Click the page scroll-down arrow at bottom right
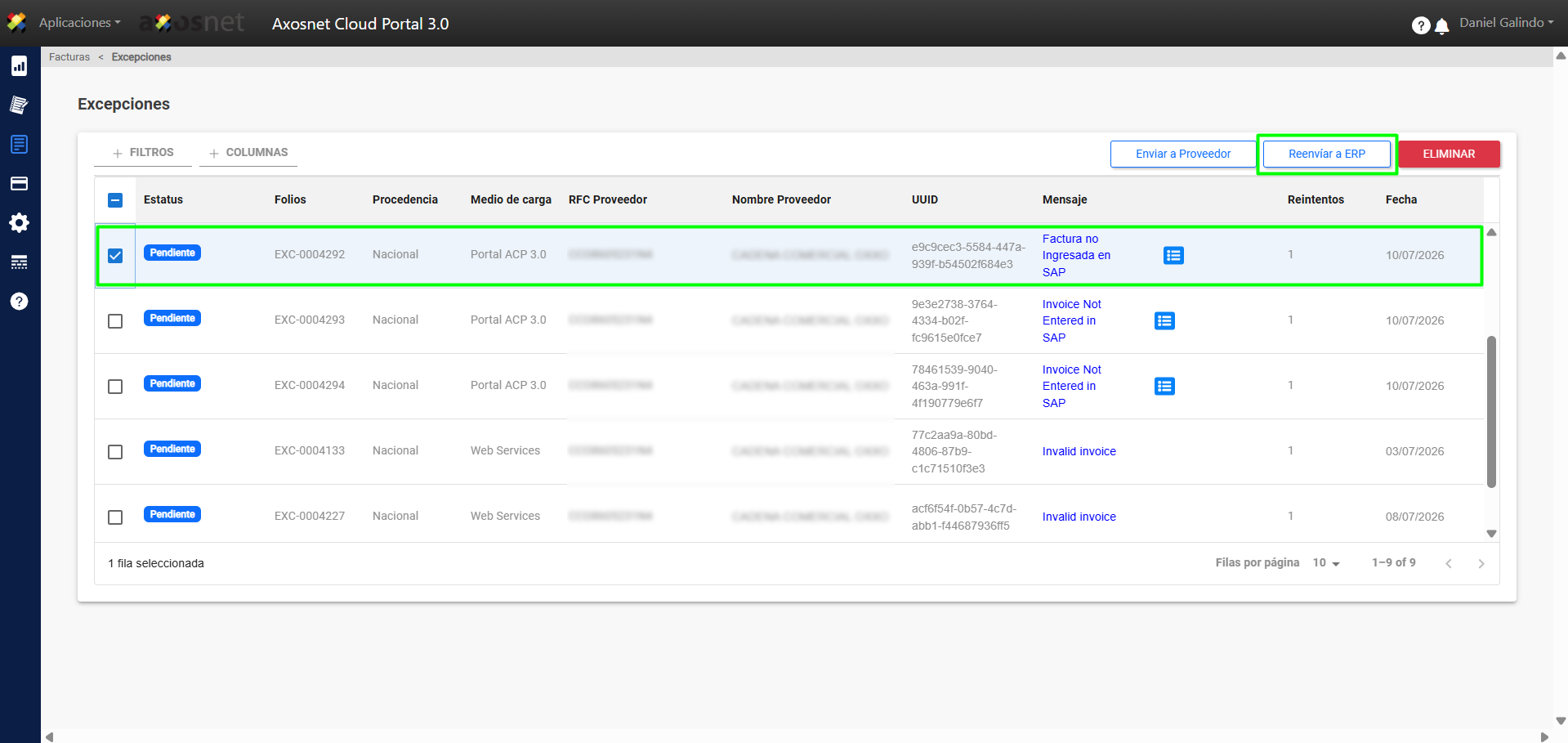This screenshot has width=1568, height=743. 1561,721
